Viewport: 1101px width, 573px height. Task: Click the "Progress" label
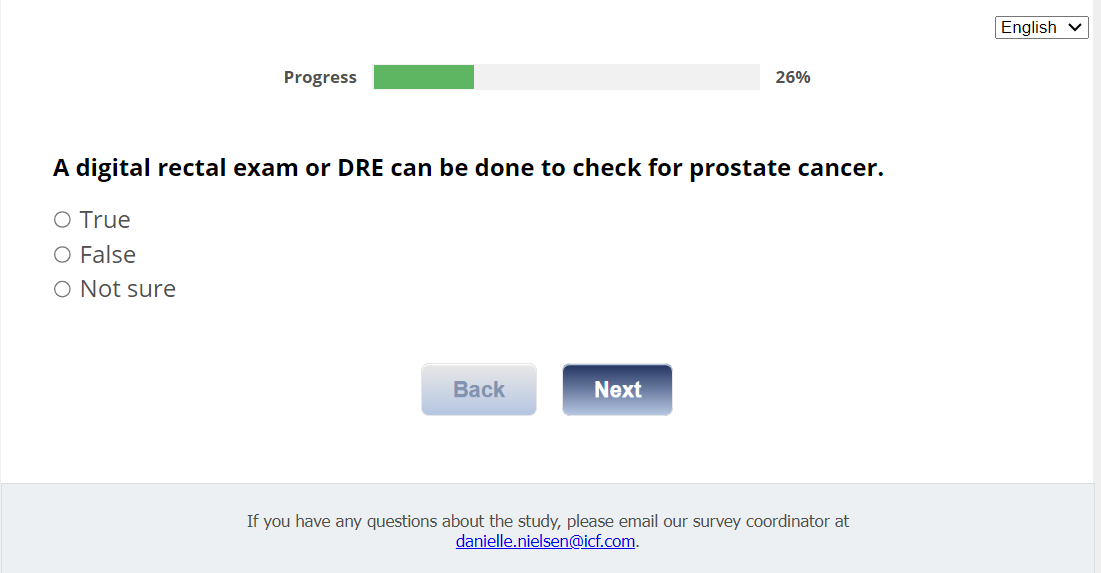click(x=320, y=77)
